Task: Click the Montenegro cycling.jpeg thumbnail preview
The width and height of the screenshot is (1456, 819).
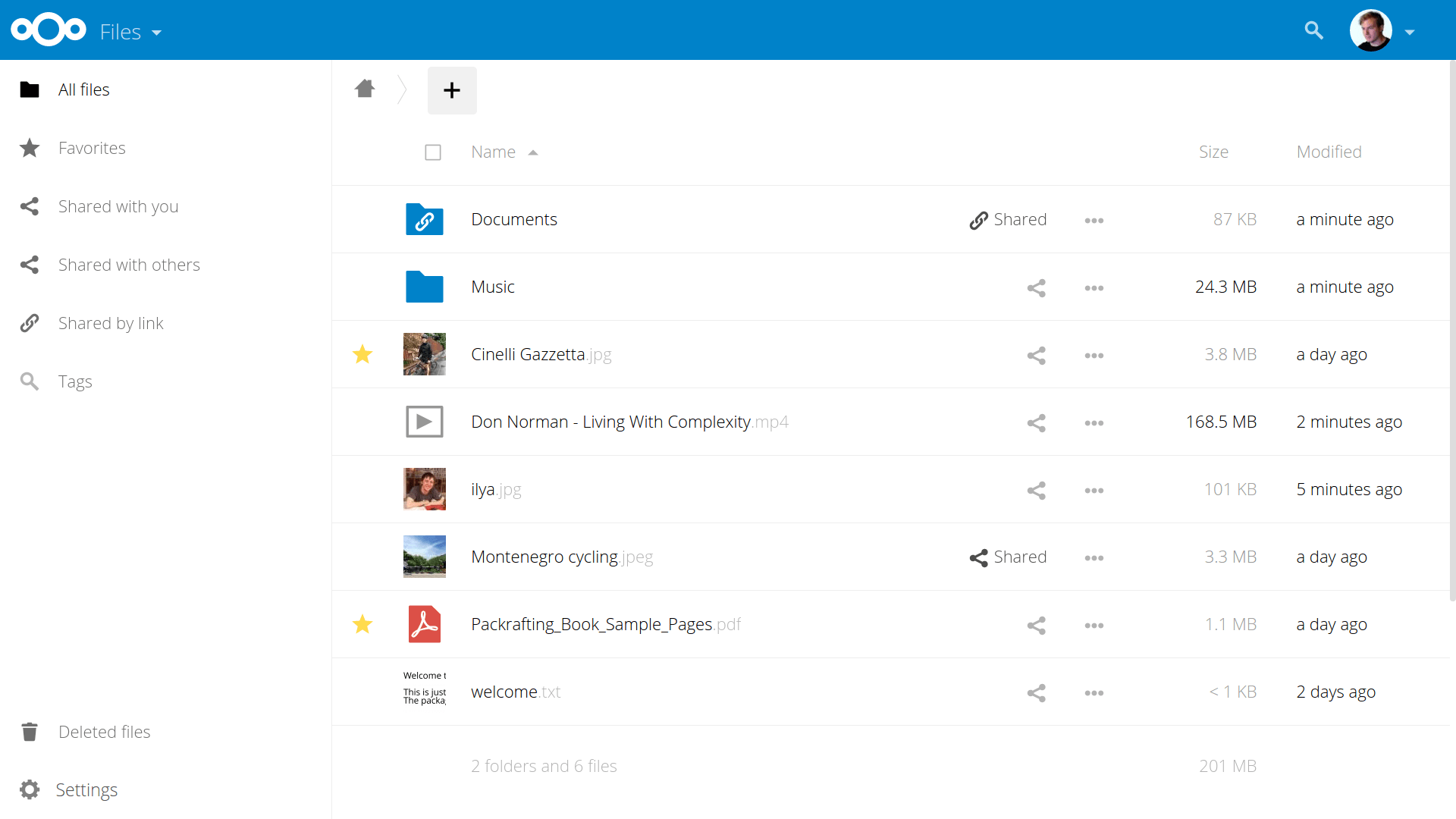Action: click(425, 557)
